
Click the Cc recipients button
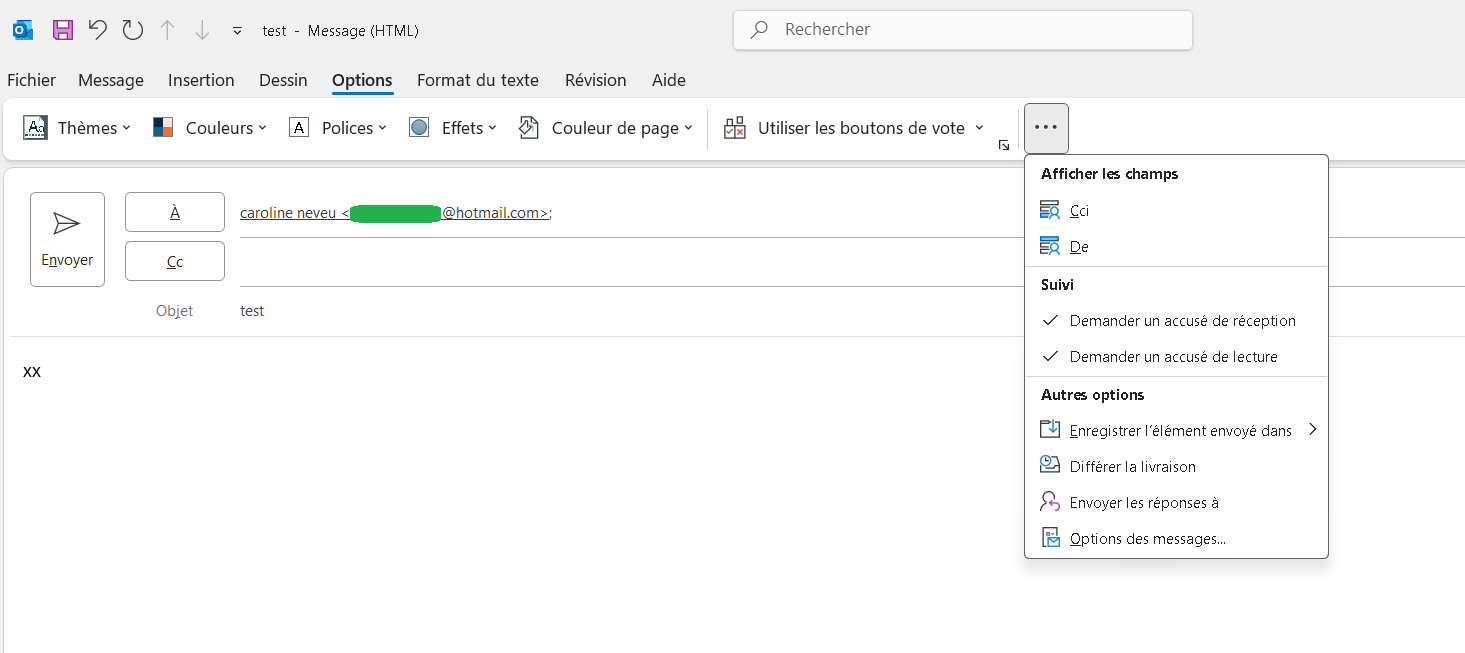175,262
